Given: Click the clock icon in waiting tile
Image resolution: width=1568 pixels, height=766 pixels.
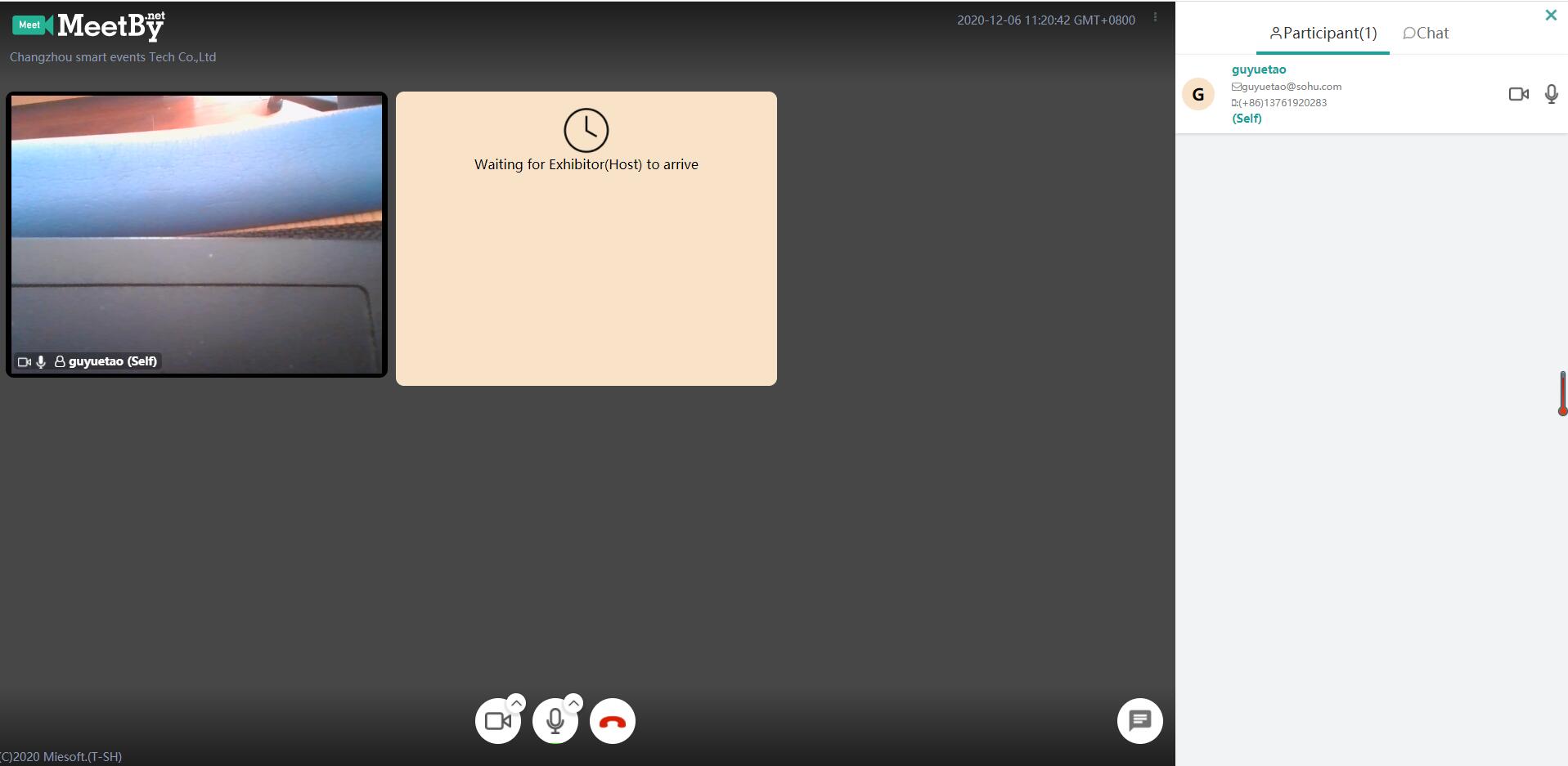Looking at the screenshot, I should click(586, 130).
